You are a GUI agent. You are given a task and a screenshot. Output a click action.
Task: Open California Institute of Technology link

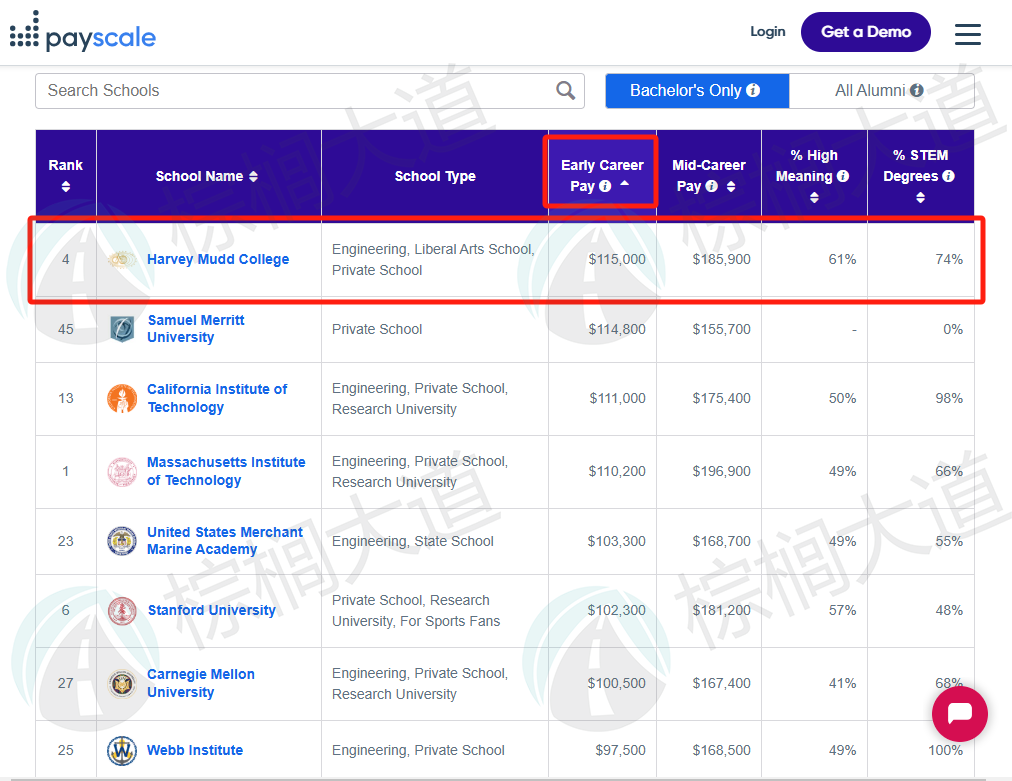(217, 398)
